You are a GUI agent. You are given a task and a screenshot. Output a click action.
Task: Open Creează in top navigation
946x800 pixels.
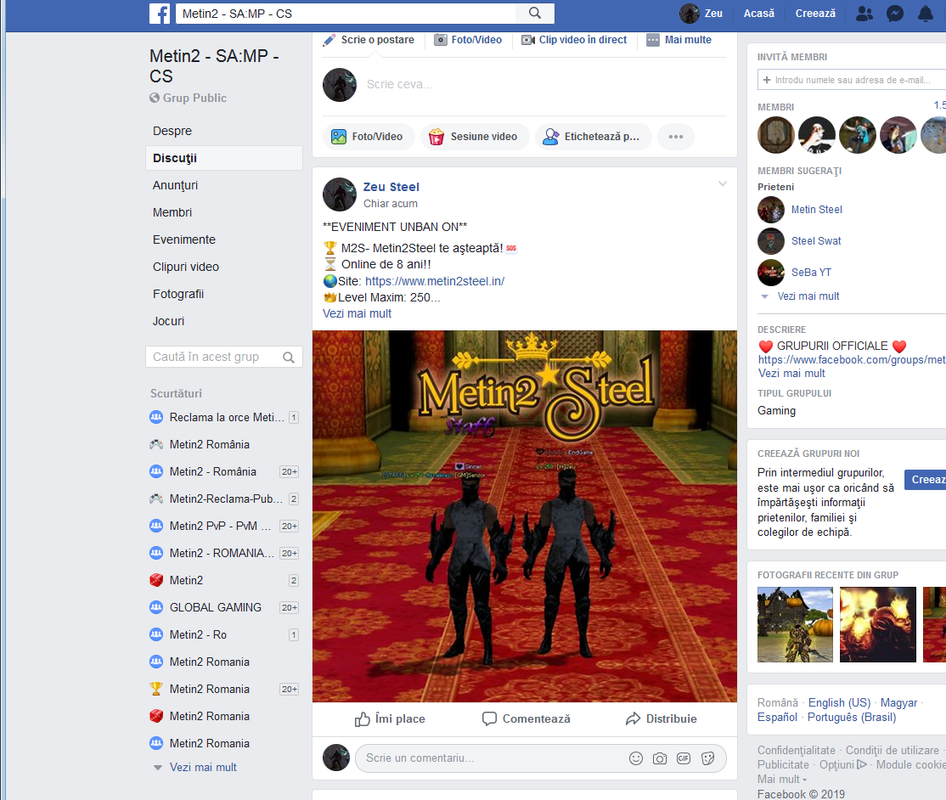click(x=815, y=13)
